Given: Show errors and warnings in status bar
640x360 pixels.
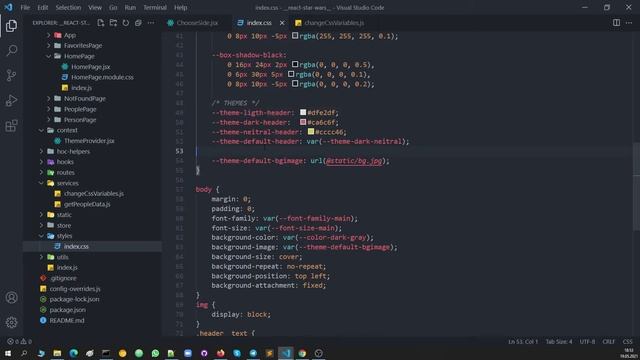Looking at the screenshot, I should 19,341.
